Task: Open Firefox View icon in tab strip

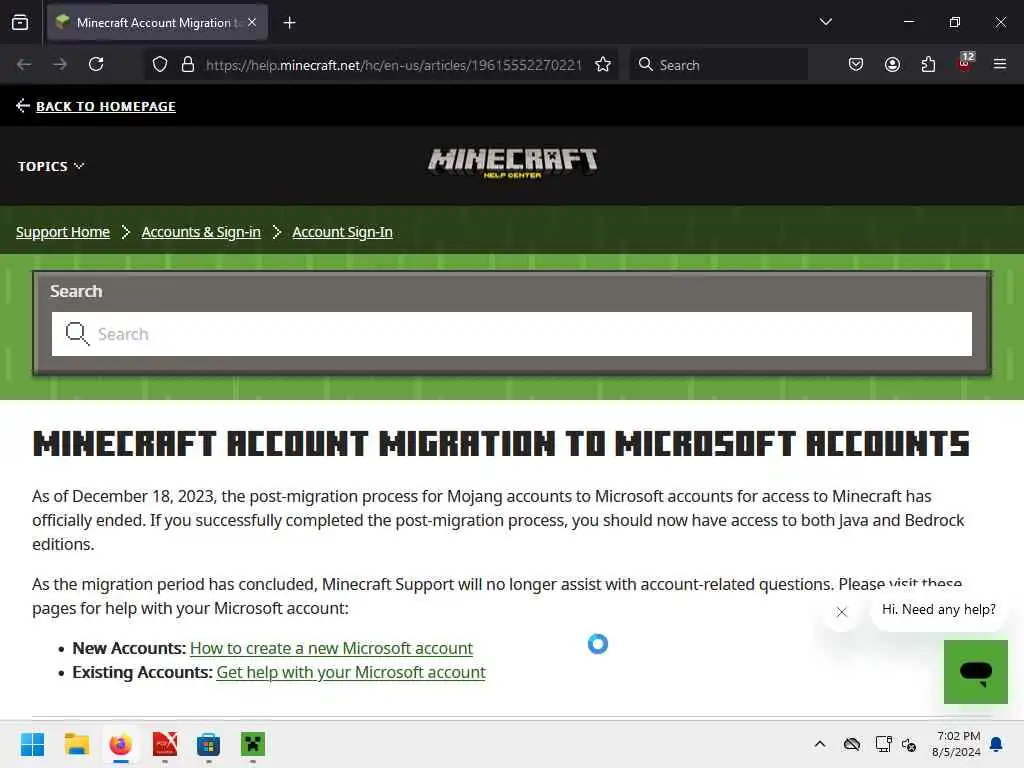Action: point(20,23)
